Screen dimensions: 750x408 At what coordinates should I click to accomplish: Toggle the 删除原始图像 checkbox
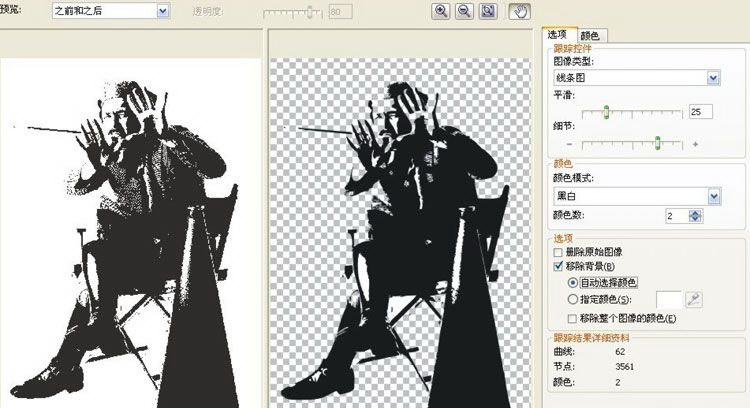click(558, 252)
